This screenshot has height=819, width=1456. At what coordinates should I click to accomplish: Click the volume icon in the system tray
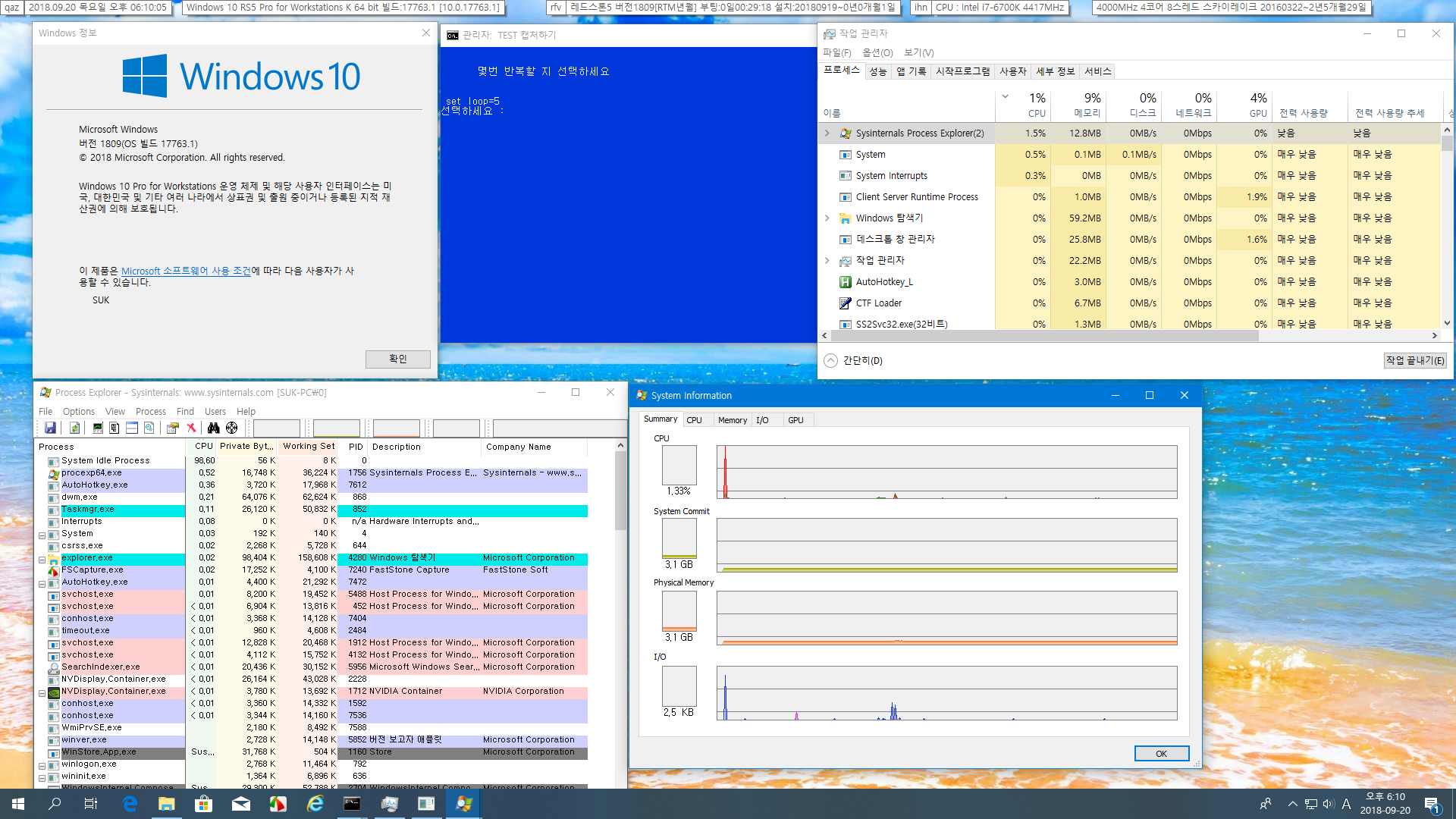(x=1328, y=804)
